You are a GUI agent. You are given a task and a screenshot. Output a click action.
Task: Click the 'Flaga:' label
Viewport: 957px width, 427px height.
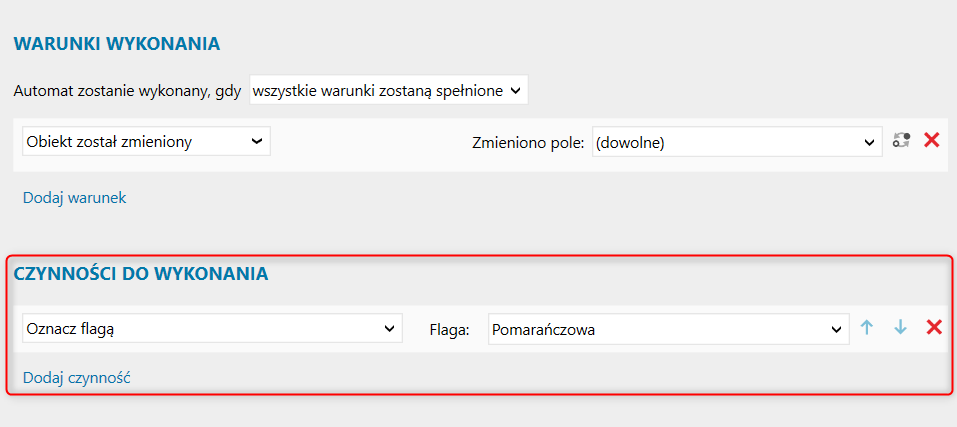pyautogui.click(x=450, y=330)
